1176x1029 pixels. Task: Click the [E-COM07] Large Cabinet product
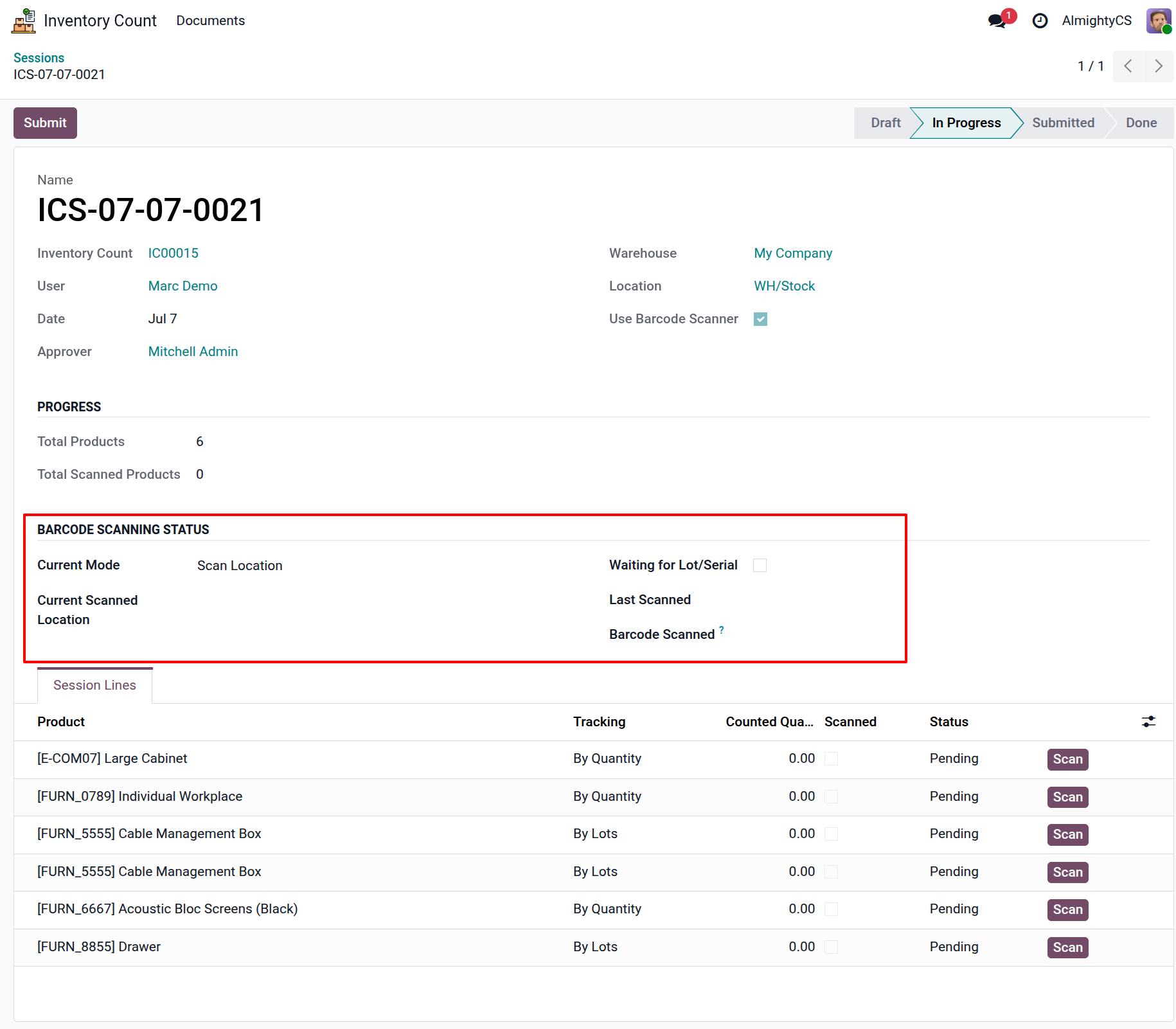click(112, 758)
